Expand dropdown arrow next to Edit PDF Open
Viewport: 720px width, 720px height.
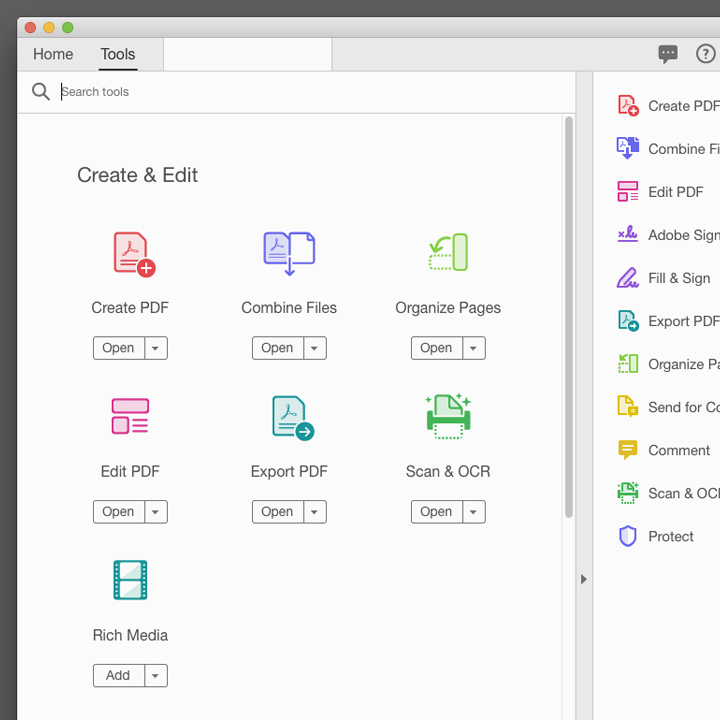click(156, 512)
